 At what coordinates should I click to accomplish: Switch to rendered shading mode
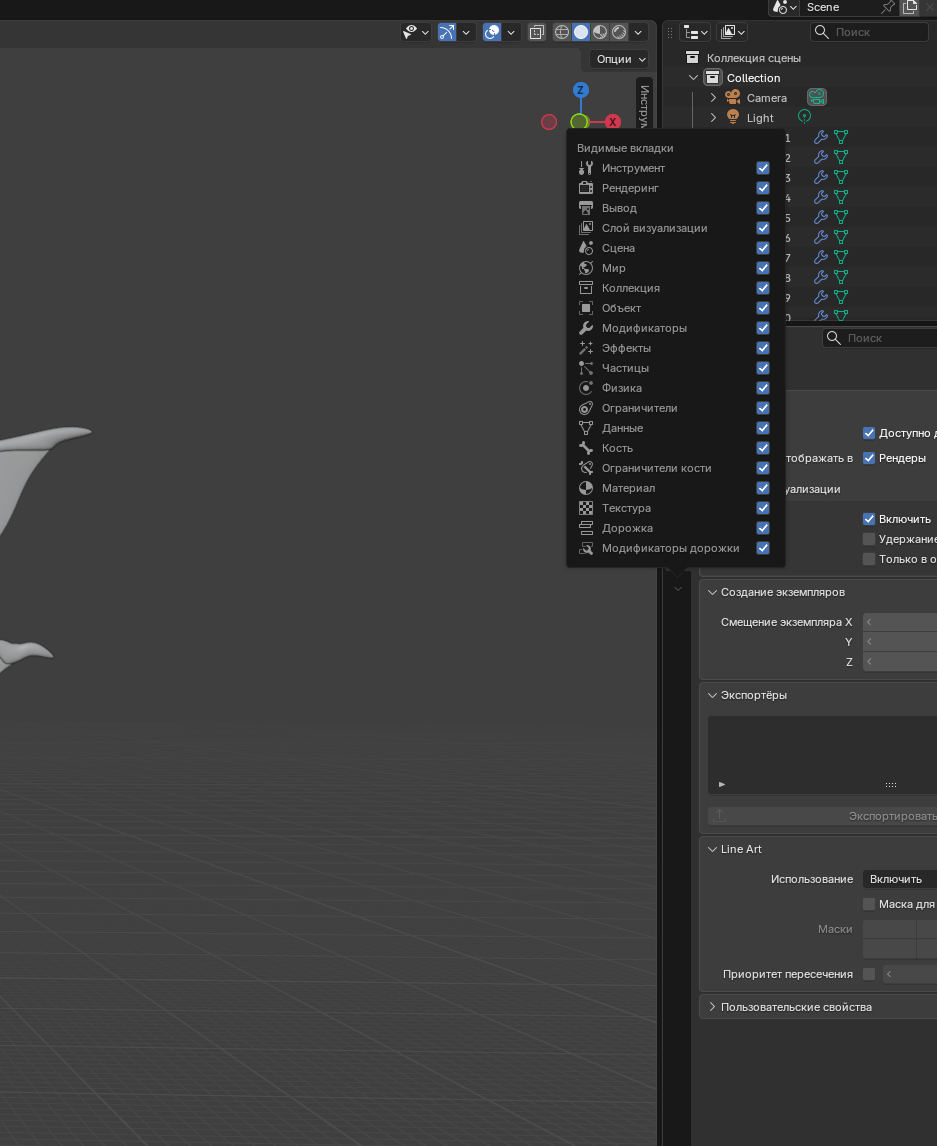[x=619, y=32]
